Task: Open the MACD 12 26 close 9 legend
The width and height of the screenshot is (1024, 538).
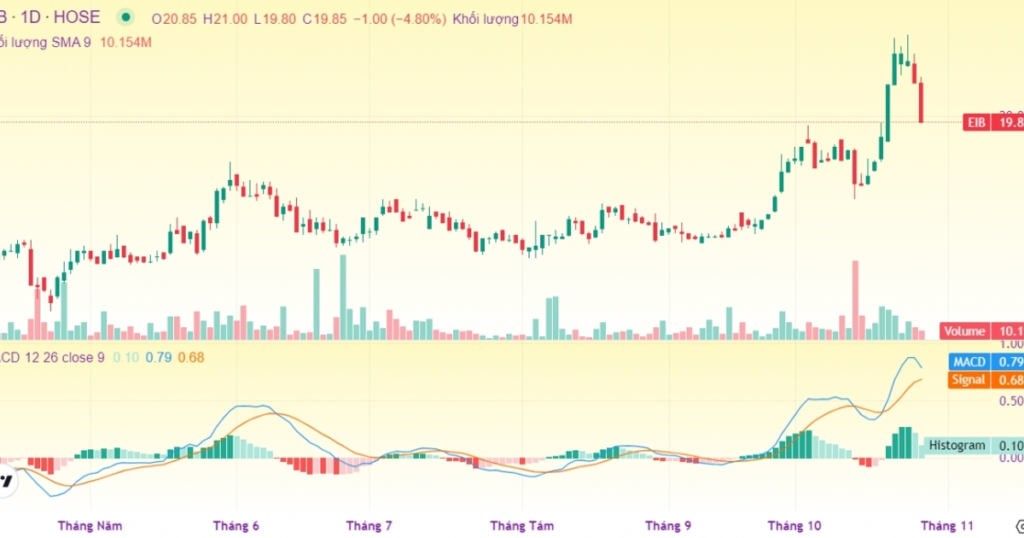Action: tap(52, 357)
